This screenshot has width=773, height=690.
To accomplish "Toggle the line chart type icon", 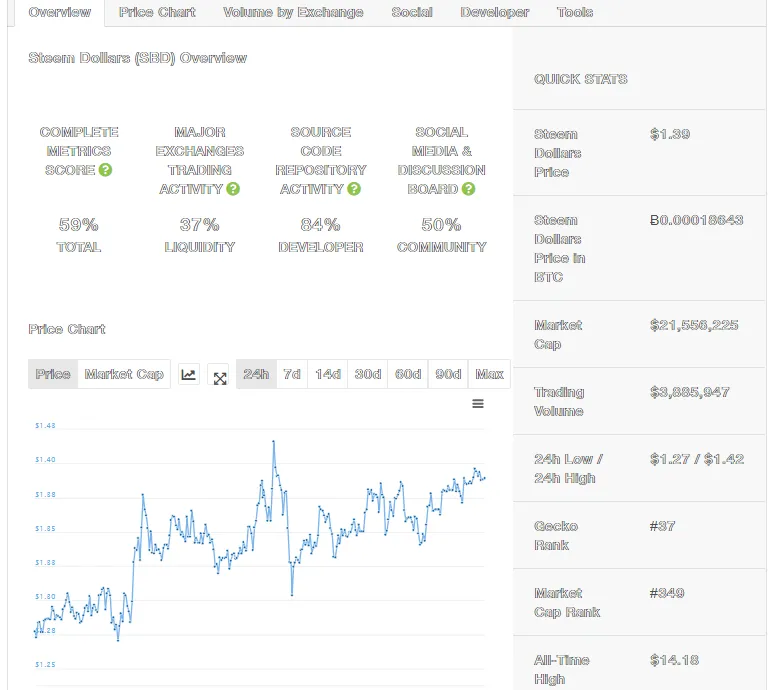I will [189, 375].
